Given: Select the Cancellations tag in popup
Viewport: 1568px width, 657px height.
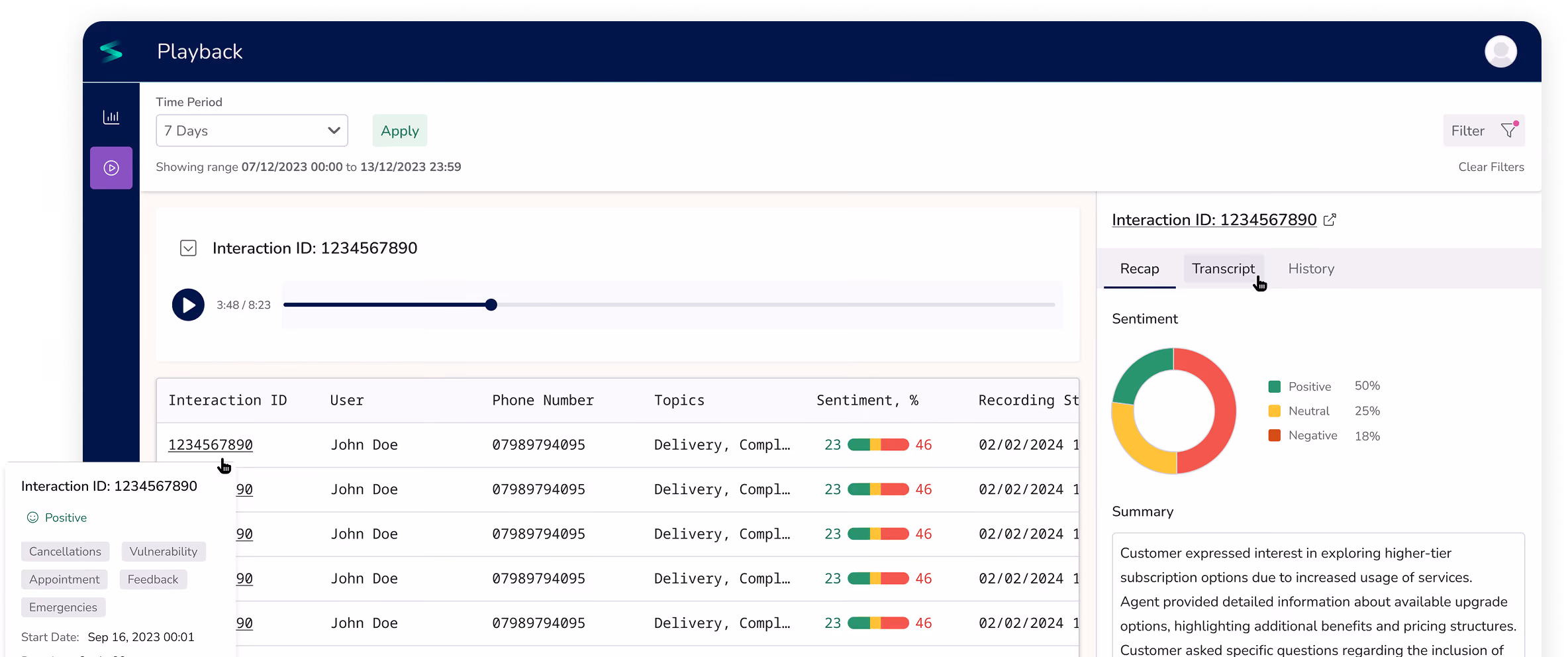Looking at the screenshot, I should pos(65,552).
